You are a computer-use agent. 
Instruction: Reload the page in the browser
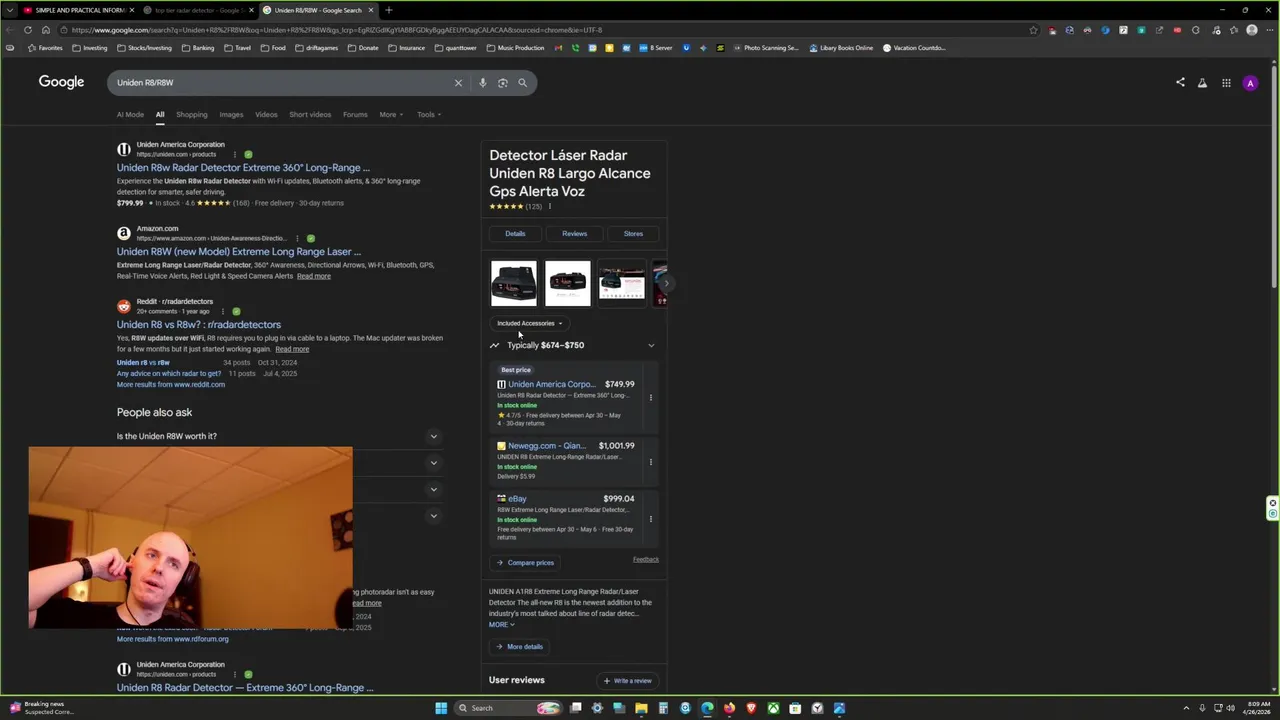point(28,30)
